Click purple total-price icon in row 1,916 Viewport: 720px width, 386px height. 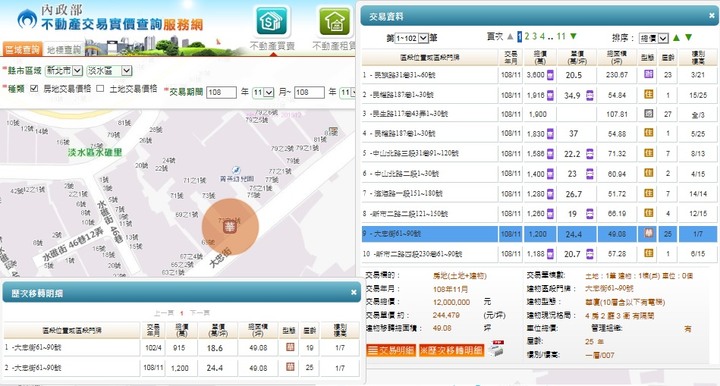(x=550, y=95)
